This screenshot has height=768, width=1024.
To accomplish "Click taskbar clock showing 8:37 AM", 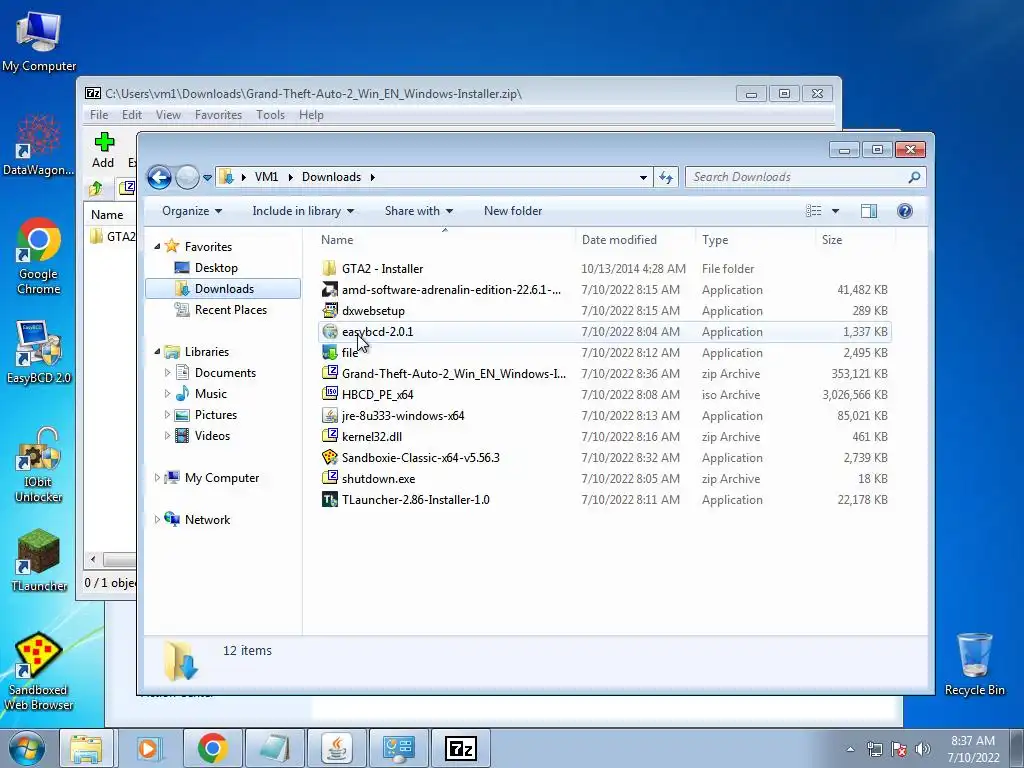I will pos(973,749).
